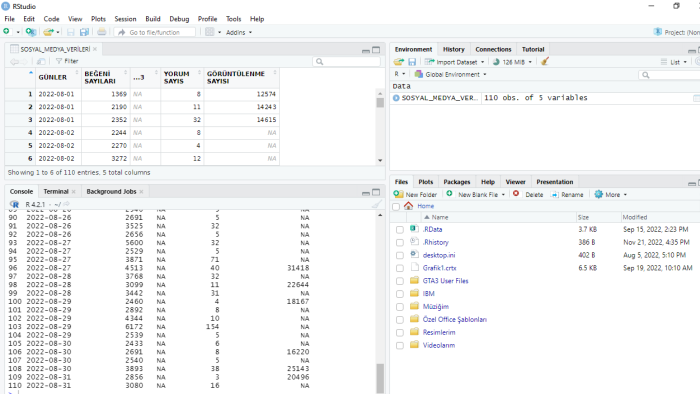The image size is (700, 394).
Task: Tick the desktop.ini checkbox
Action: pos(400,255)
